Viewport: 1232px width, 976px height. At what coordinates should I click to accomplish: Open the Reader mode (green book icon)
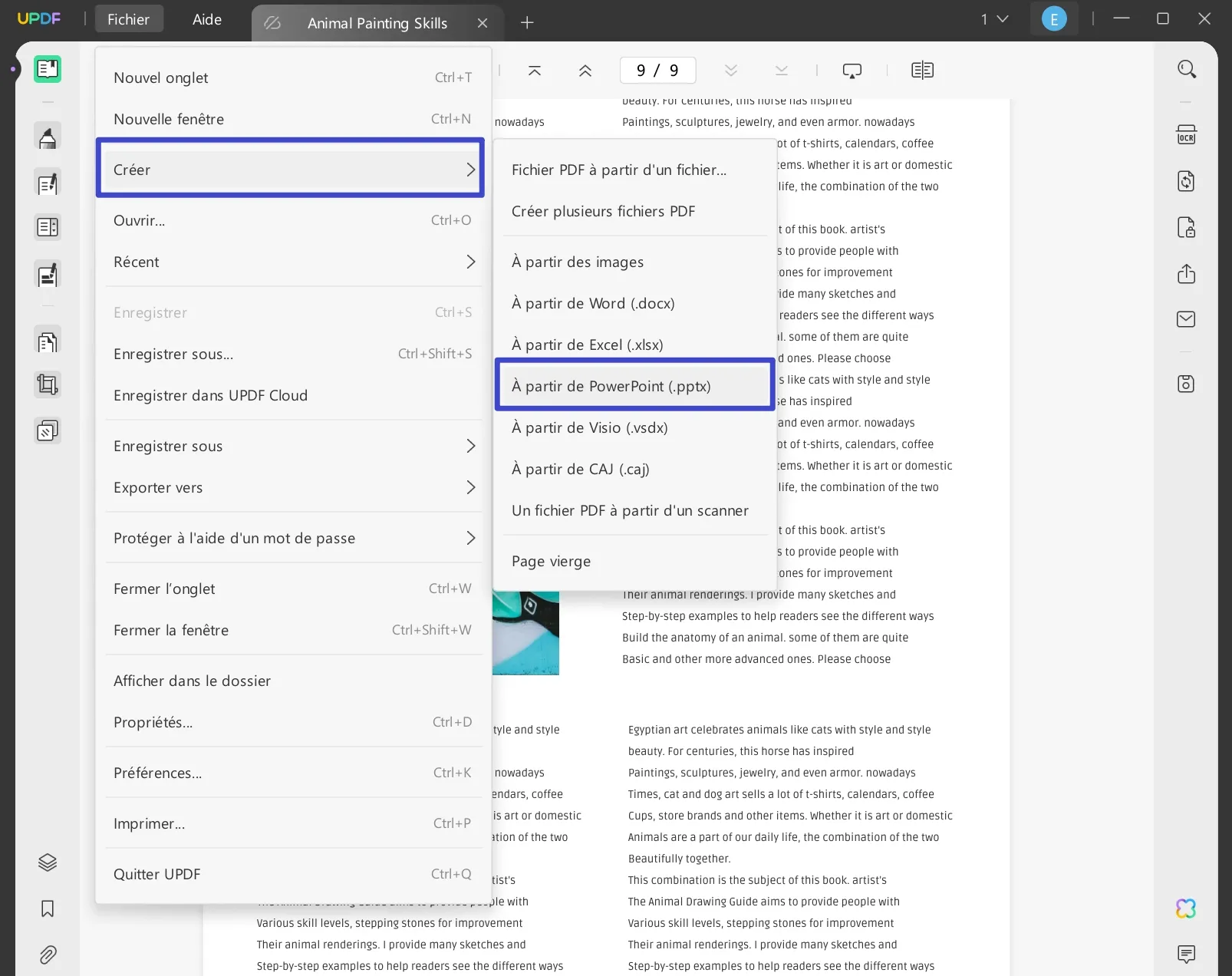coord(48,69)
